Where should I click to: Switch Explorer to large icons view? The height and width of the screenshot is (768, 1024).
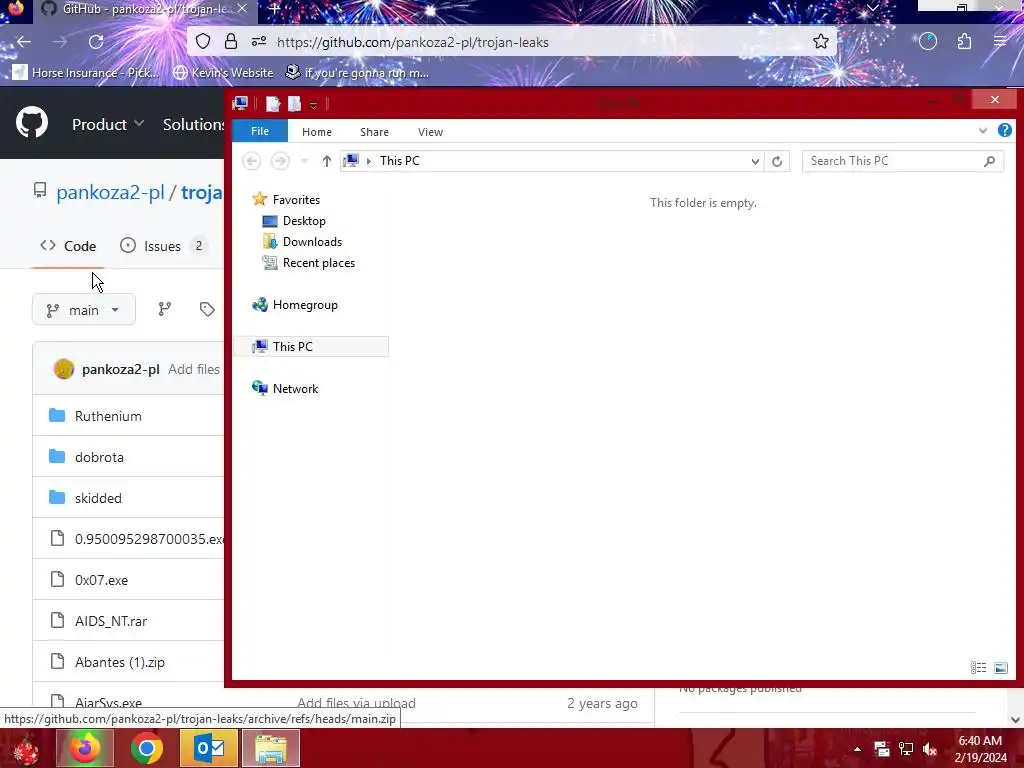click(x=1000, y=667)
